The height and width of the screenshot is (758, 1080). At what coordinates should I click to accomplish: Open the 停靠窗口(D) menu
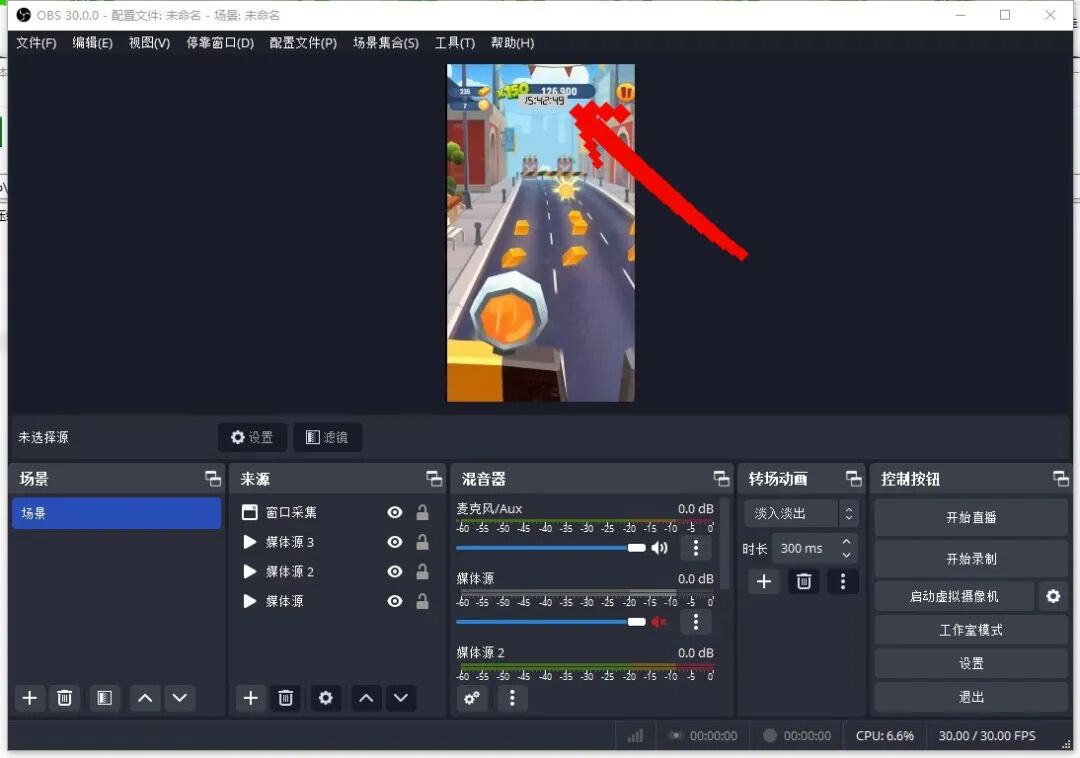point(220,43)
